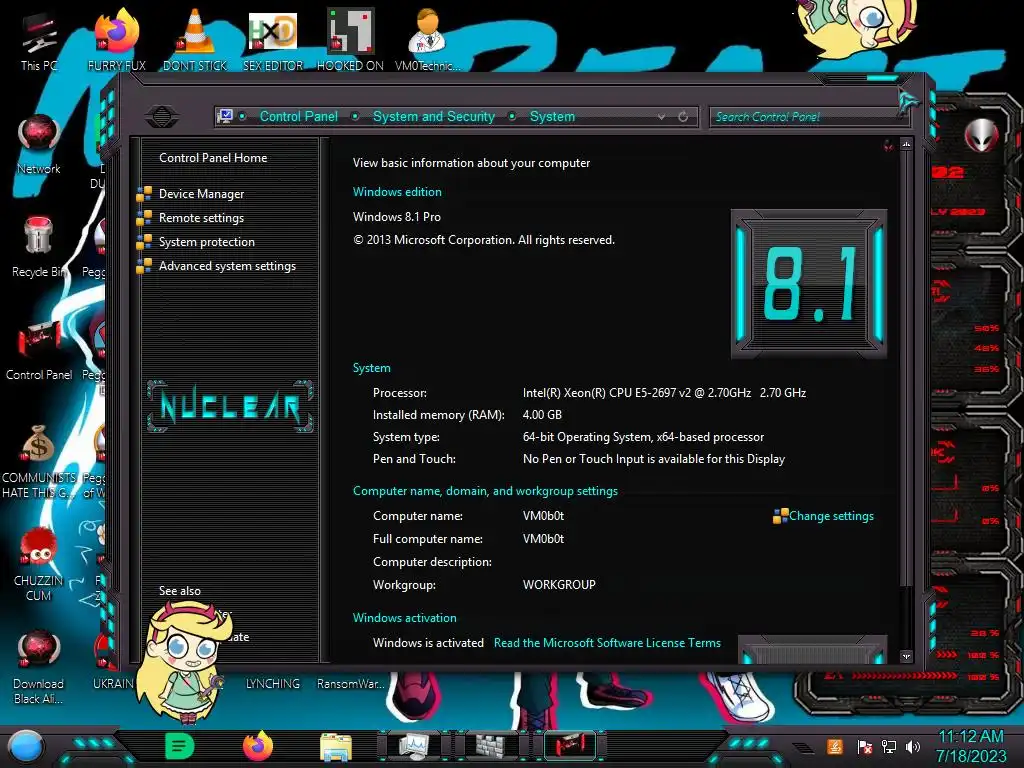Open System protection link

pyautogui.click(x=206, y=242)
